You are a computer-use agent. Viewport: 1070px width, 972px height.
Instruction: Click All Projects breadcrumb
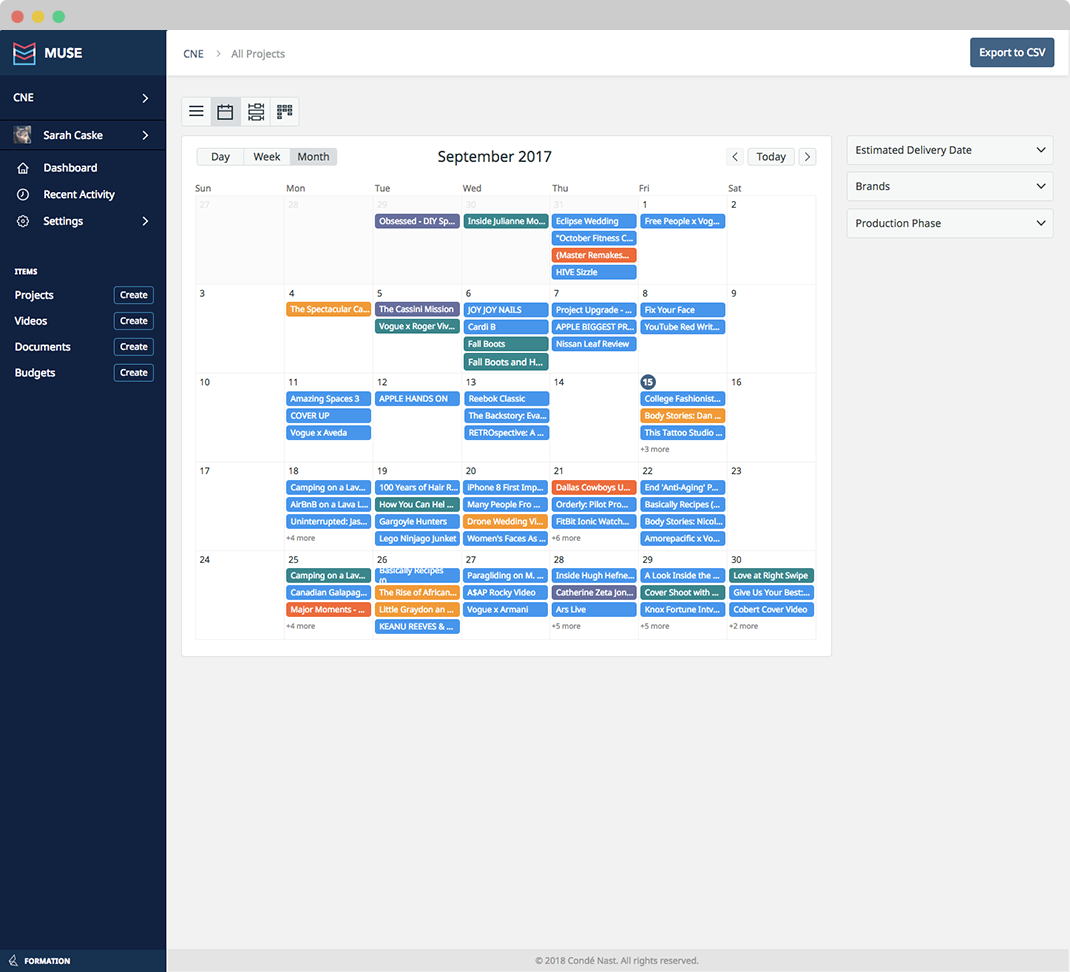pyautogui.click(x=258, y=54)
